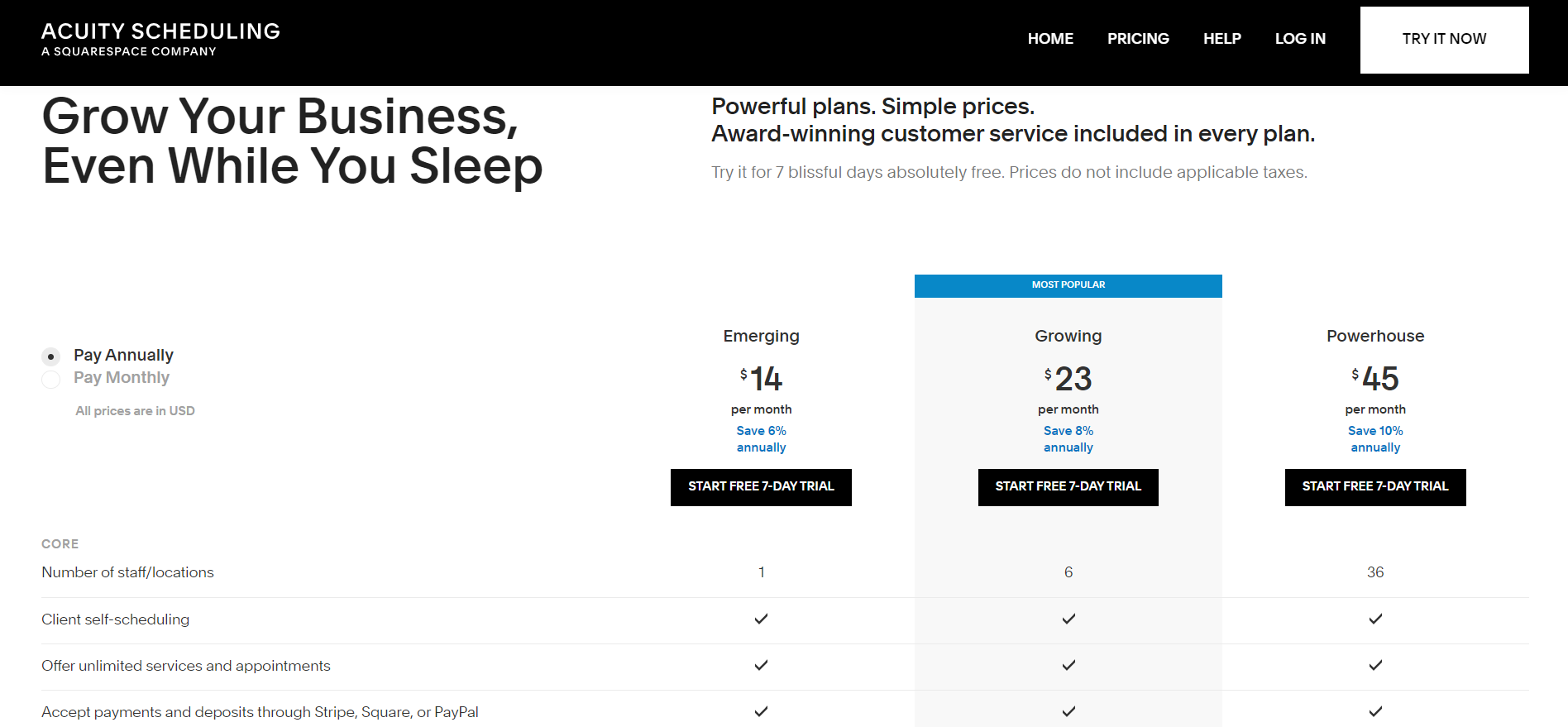Image resolution: width=1568 pixels, height=727 pixels.
Task: Click the $14 Emerging price
Action: [761, 379]
